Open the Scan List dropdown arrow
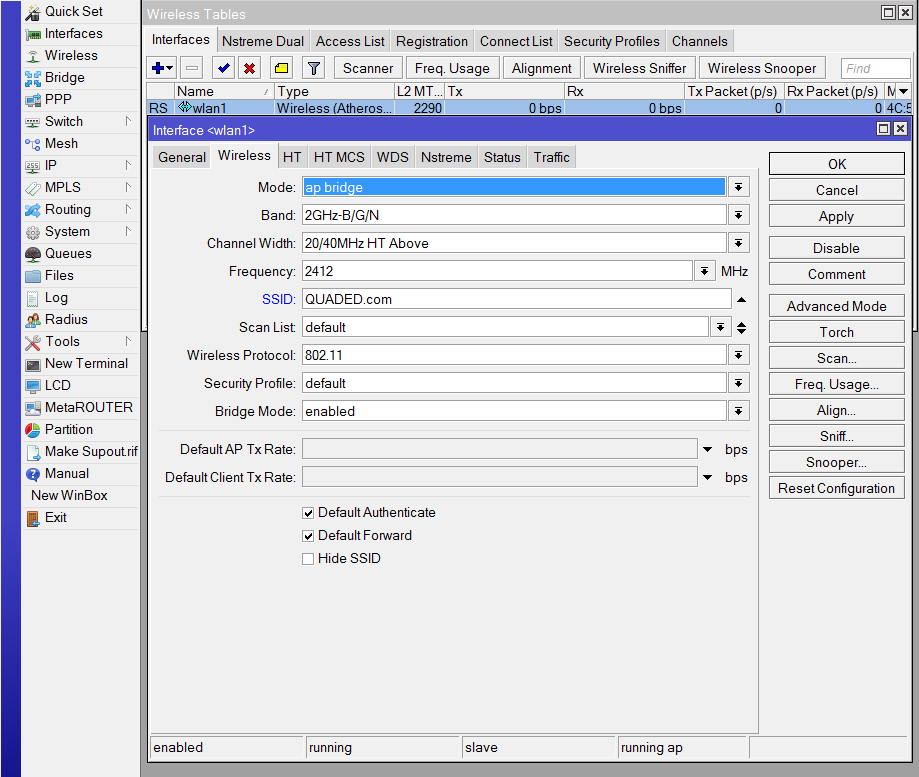Screen dimensions: 919x777 click(720, 327)
